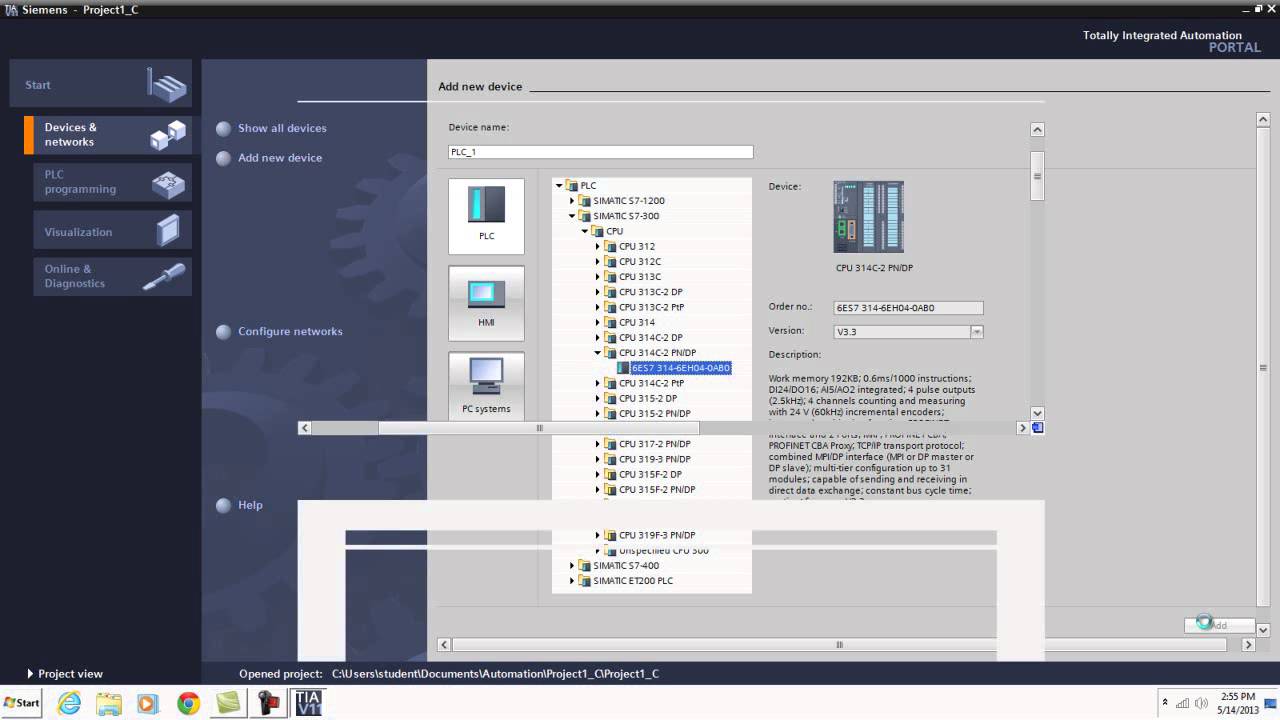Click Add new device option
Viewport: 1280px width, 720px height.
[269, 158]
